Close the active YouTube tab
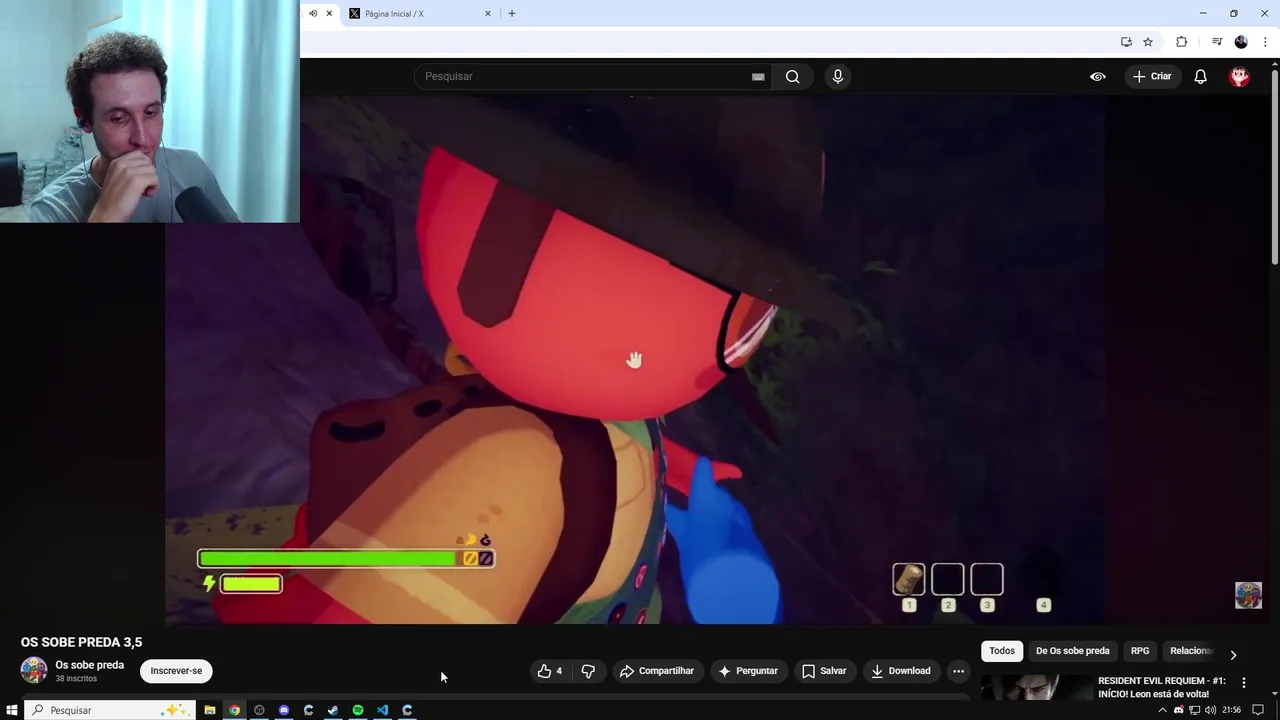 click(329, 13)
